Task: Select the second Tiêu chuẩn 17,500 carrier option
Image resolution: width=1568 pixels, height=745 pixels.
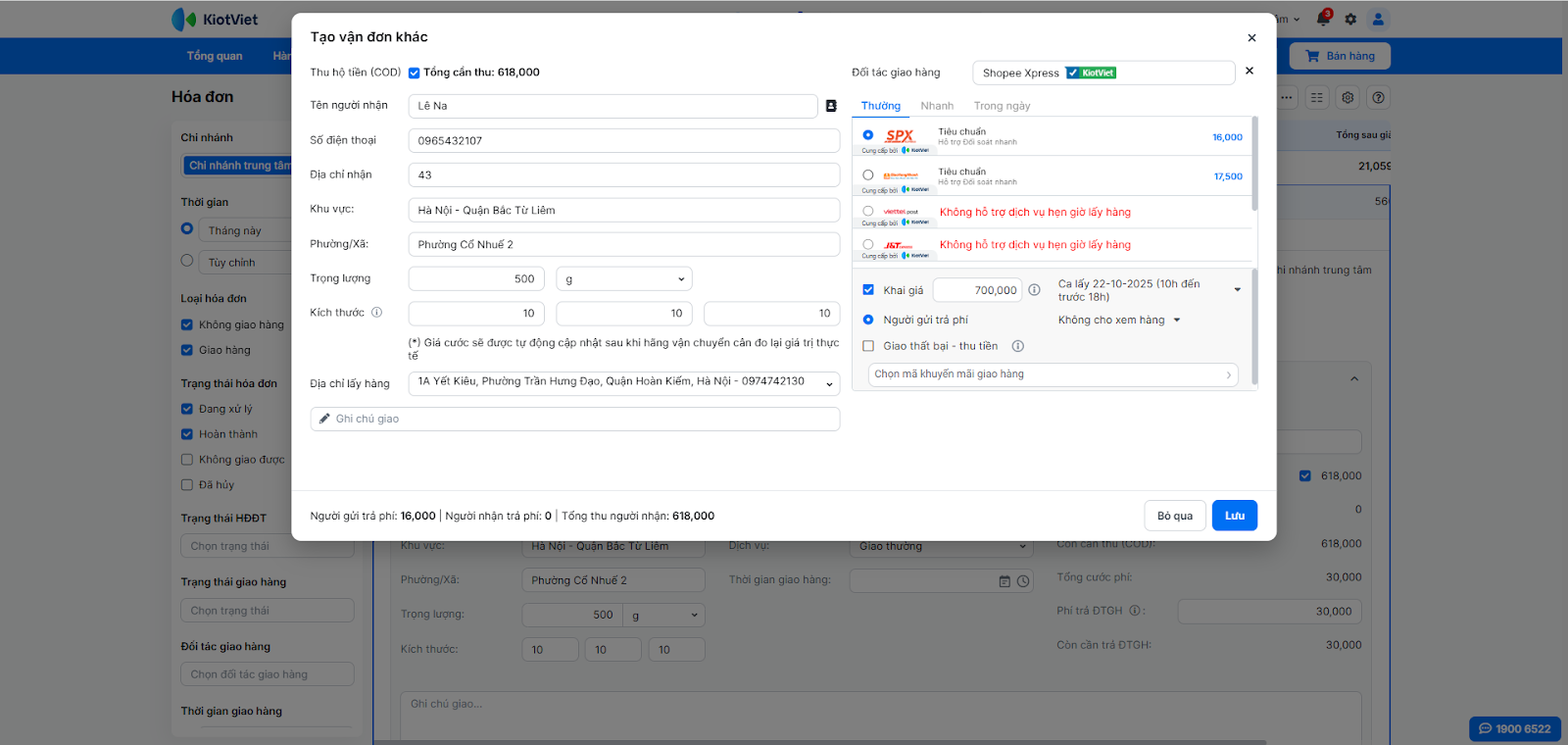Action: [x=868, y=175]
